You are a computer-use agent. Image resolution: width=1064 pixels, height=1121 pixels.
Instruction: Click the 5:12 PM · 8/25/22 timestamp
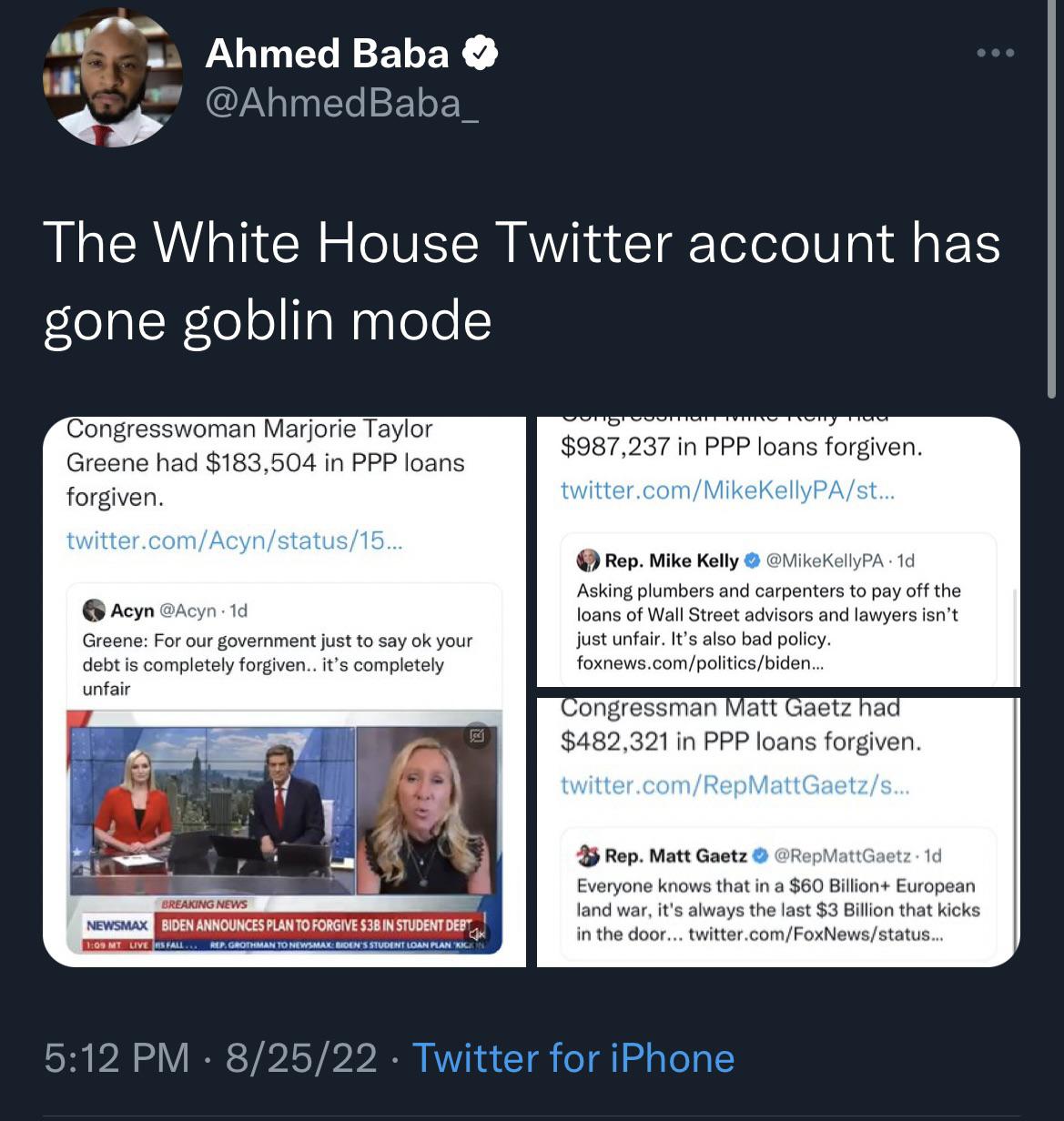click(210, 1058)
